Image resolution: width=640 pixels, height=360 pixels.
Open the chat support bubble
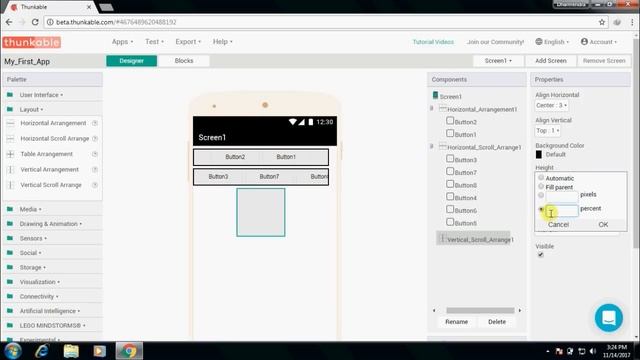[x=609, y=318]
